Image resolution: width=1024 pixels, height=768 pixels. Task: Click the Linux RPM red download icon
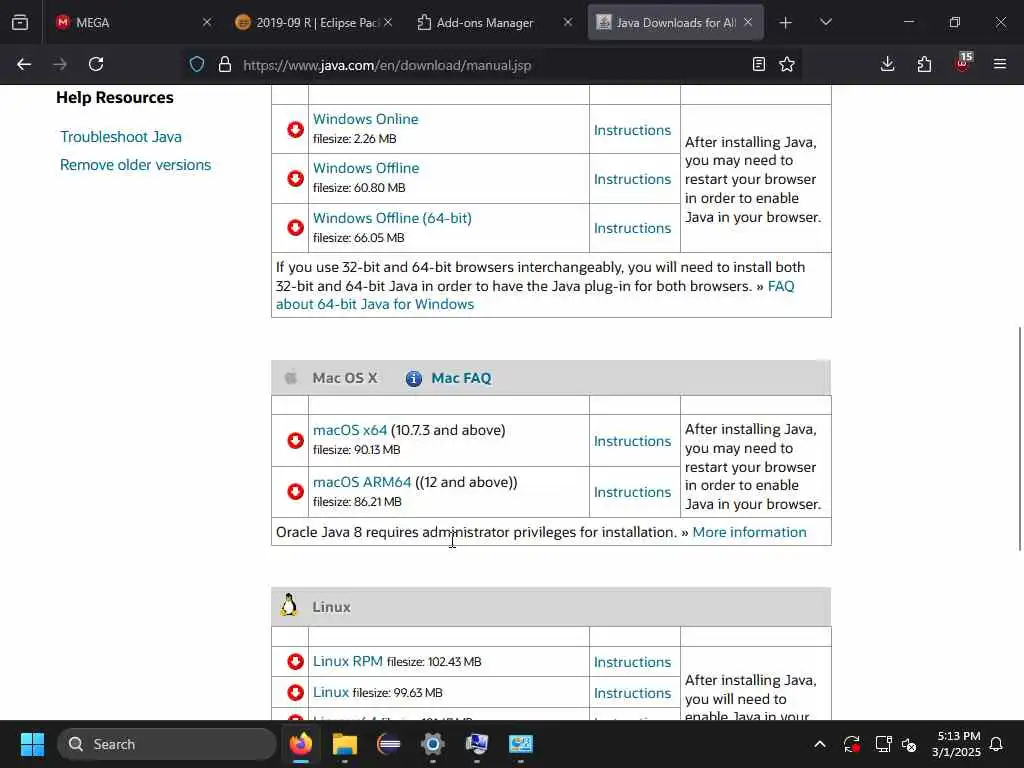click(x=295, y=662)
